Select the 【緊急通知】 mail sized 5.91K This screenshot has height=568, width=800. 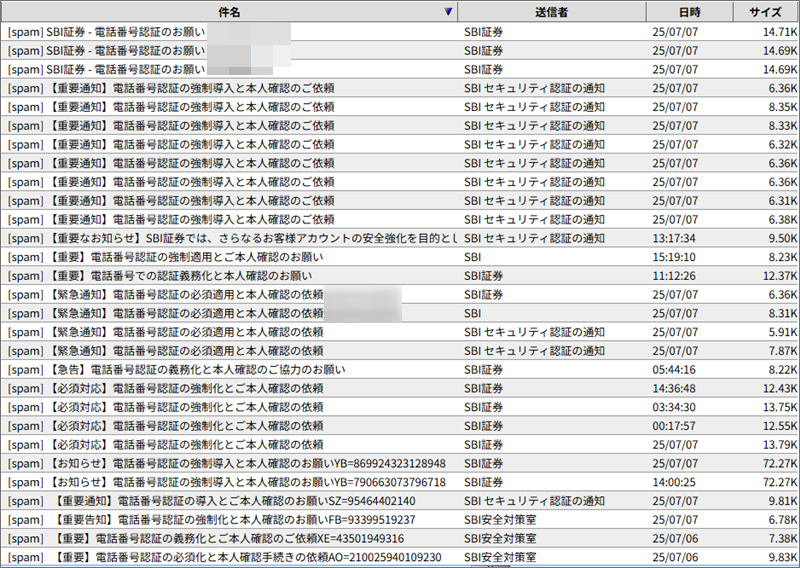(x=400, y=332)
